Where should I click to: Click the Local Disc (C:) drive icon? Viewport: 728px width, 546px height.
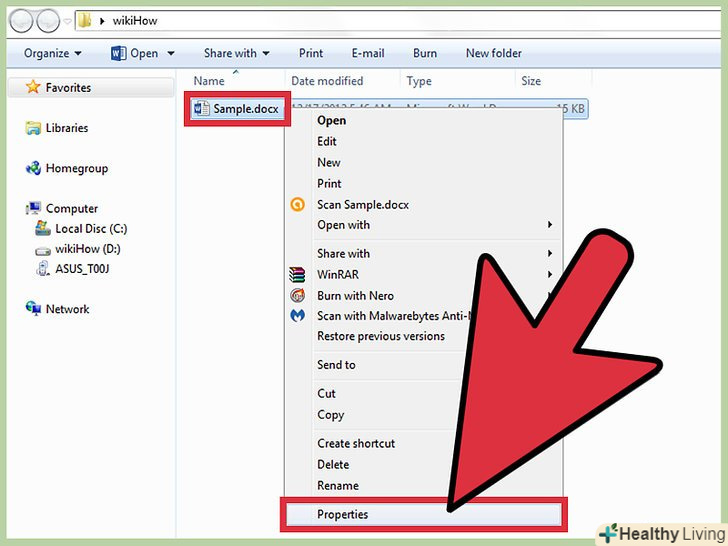click(43, 228)
